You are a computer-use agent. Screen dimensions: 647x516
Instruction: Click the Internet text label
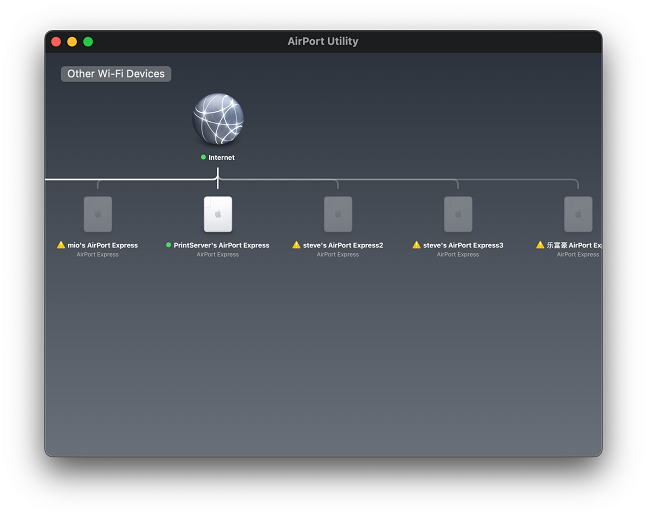[222, 157]
